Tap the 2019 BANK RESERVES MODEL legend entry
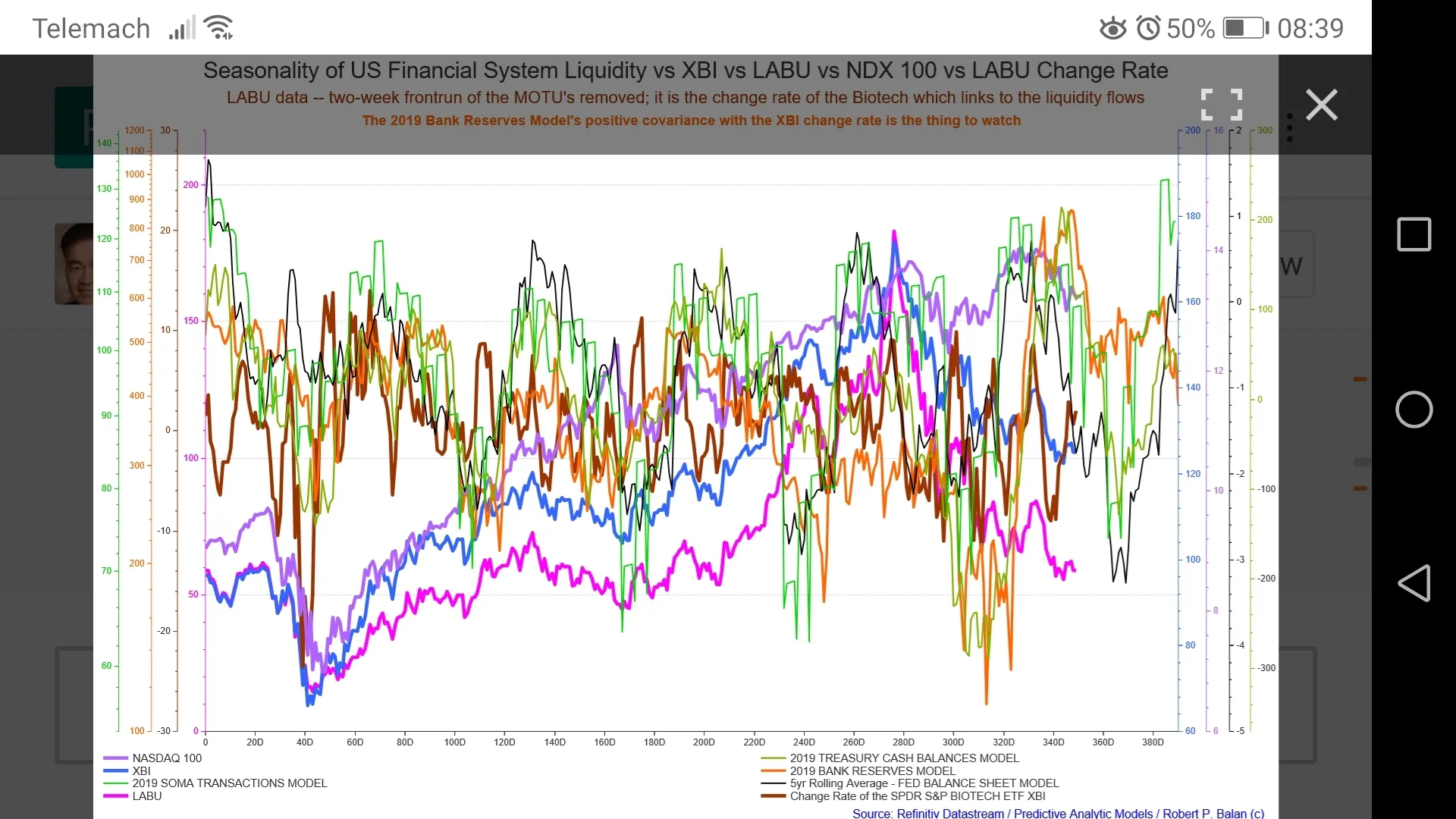 click(872, 770)
